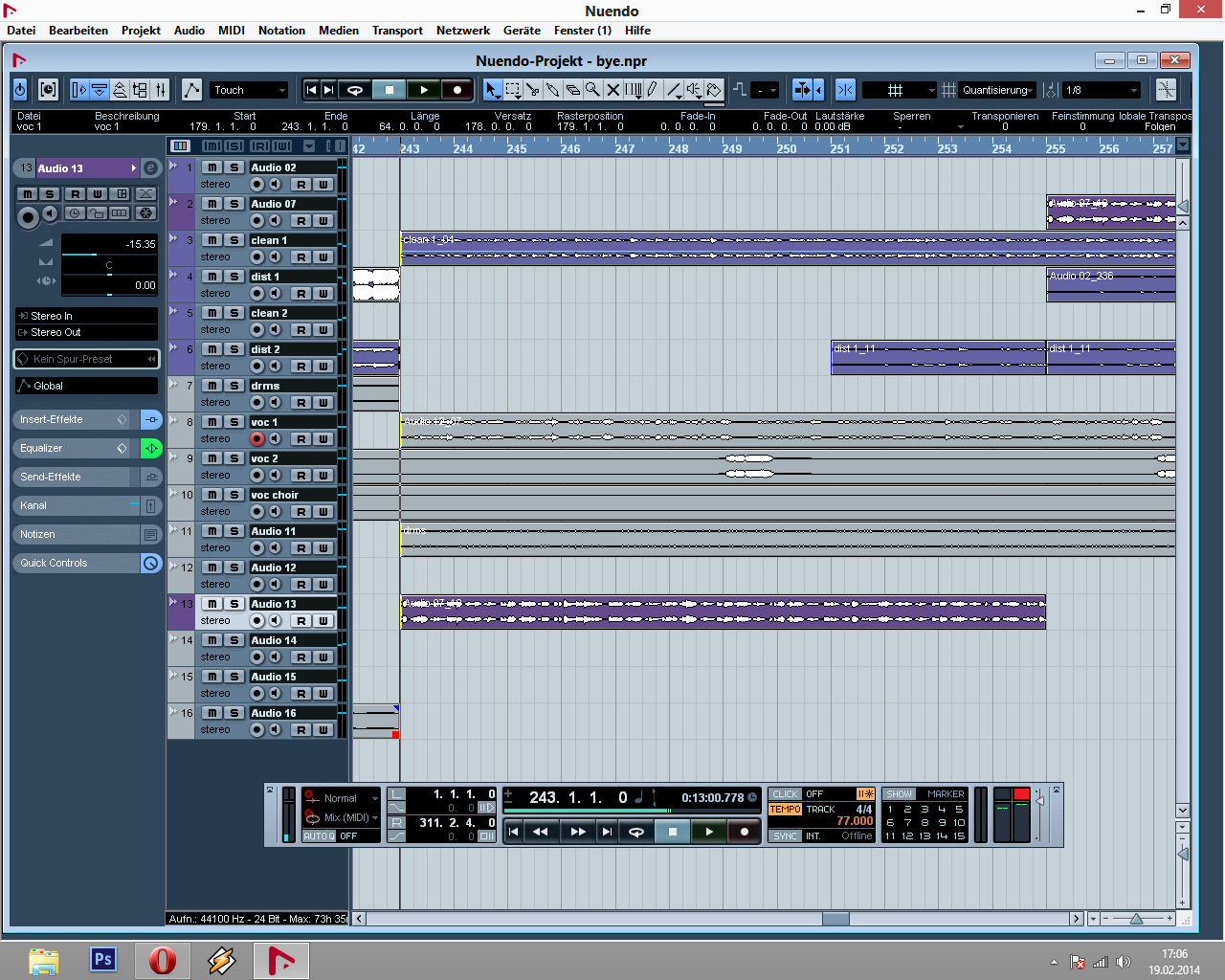This screenshot has height=980, width=1225.
Task: Select the Play speaker tool
Action: [695, 90]
